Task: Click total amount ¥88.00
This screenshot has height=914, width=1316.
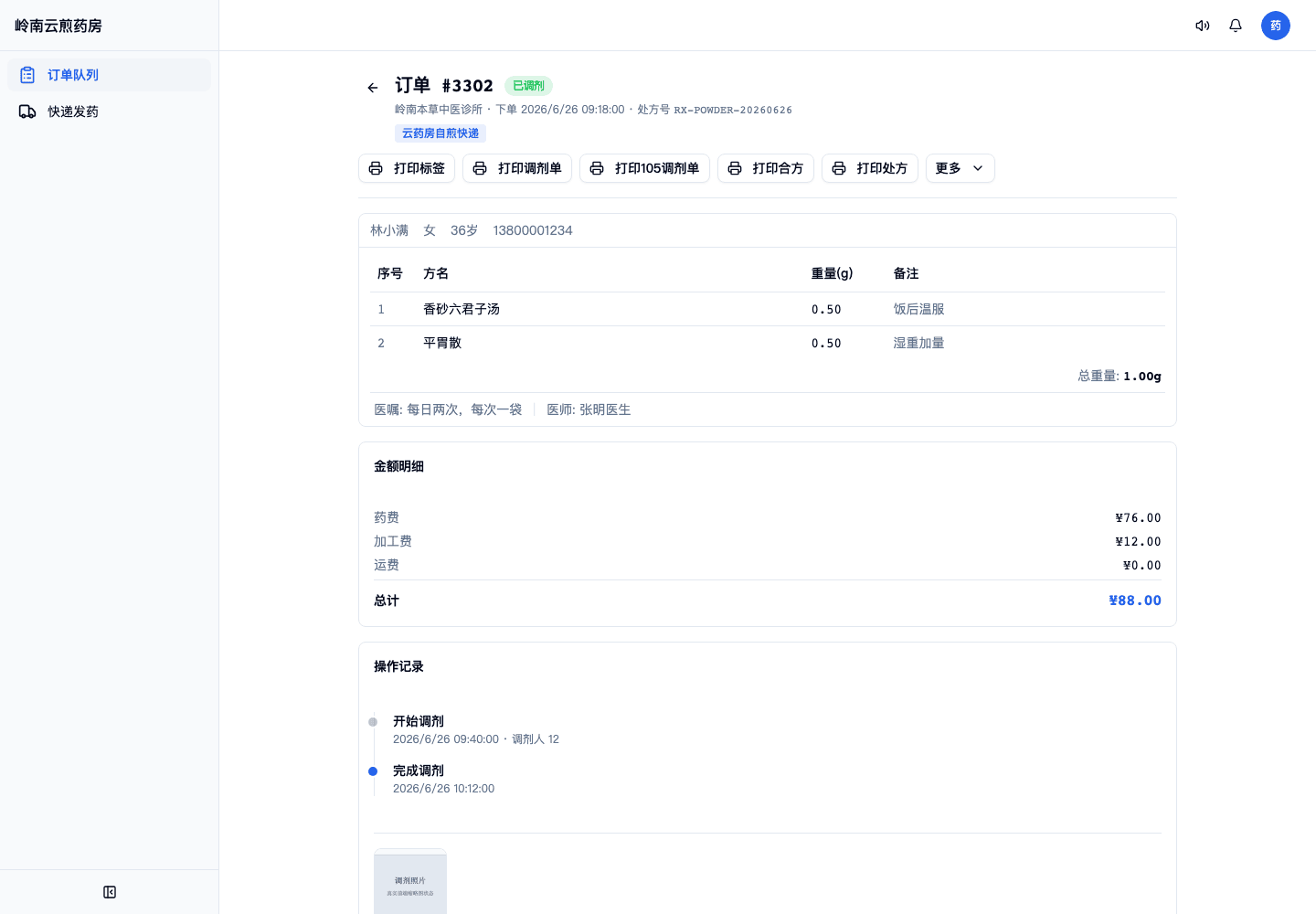Action: click(x=1135, y=600)
